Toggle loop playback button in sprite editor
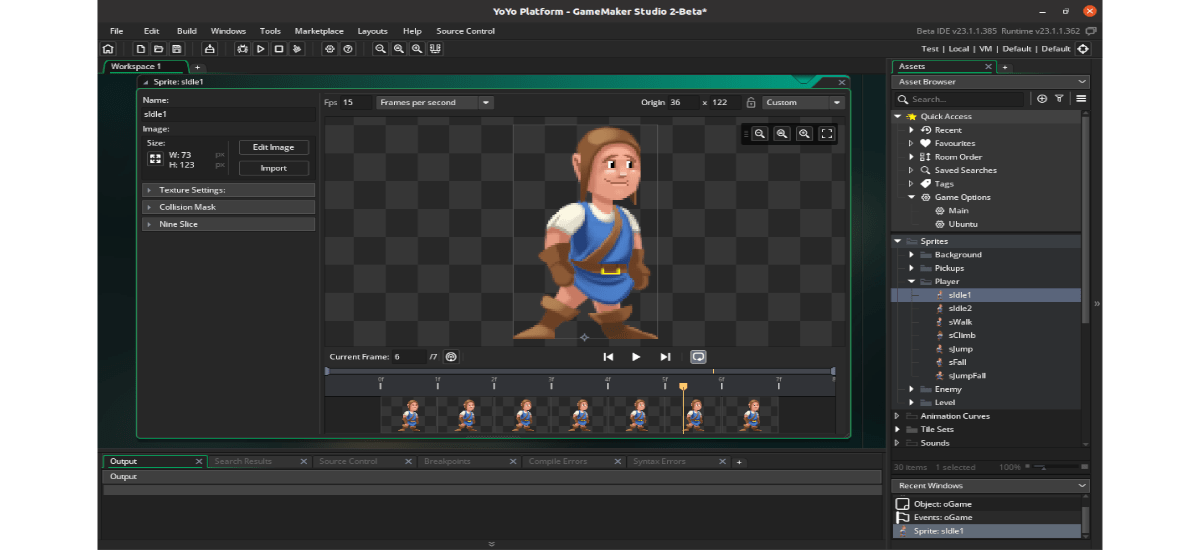The height and width of the screenshot is (550, 1200). point(698,357)
